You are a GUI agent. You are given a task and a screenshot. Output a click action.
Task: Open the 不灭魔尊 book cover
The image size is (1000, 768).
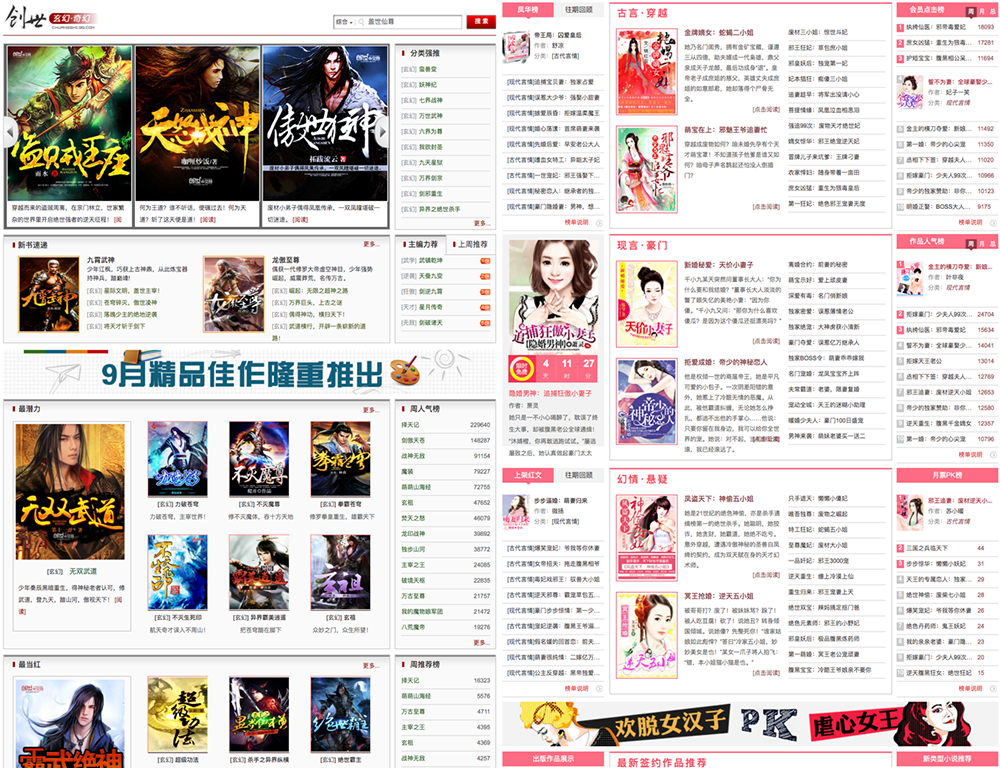(x=259, y=459)
